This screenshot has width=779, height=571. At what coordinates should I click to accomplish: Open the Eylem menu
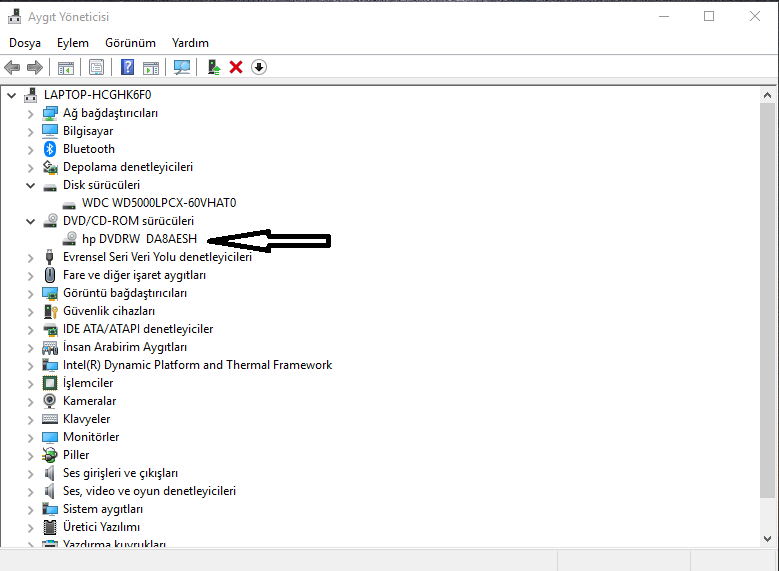point(73,43)
